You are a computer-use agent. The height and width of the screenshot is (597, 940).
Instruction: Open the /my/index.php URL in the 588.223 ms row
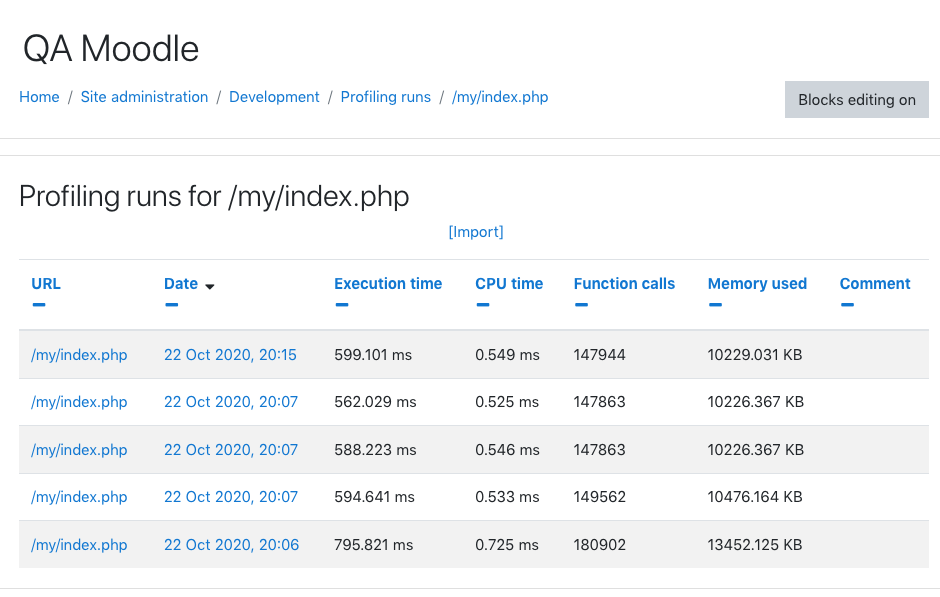tap(79, 450)
